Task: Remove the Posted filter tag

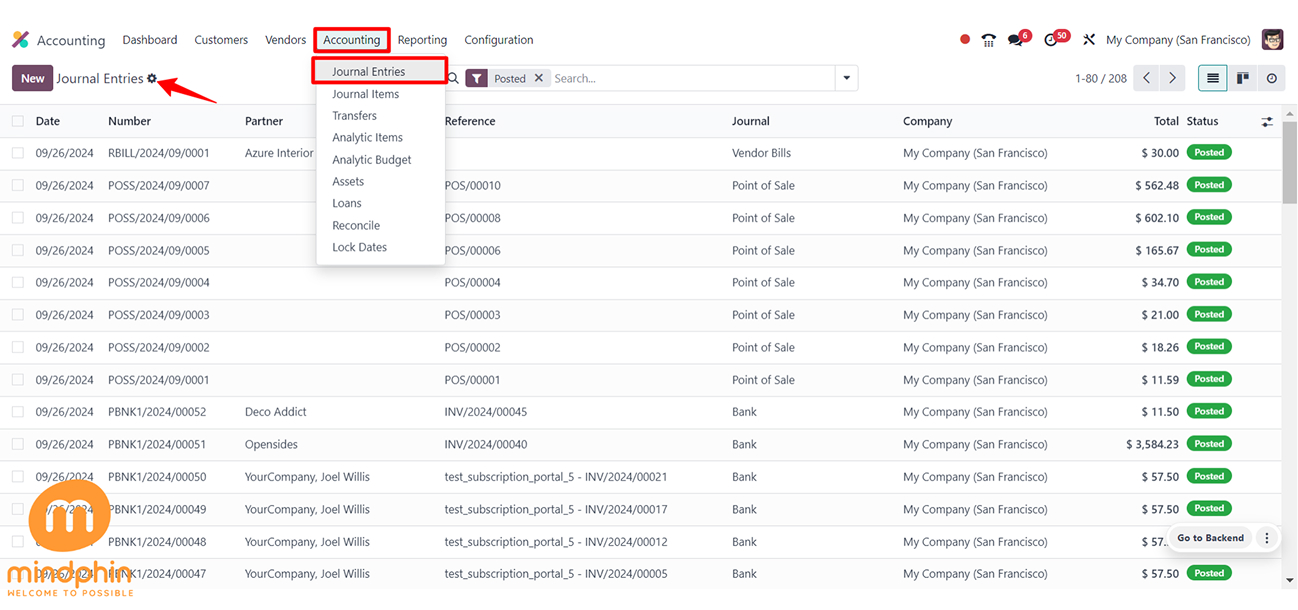Action: [539, 78]
